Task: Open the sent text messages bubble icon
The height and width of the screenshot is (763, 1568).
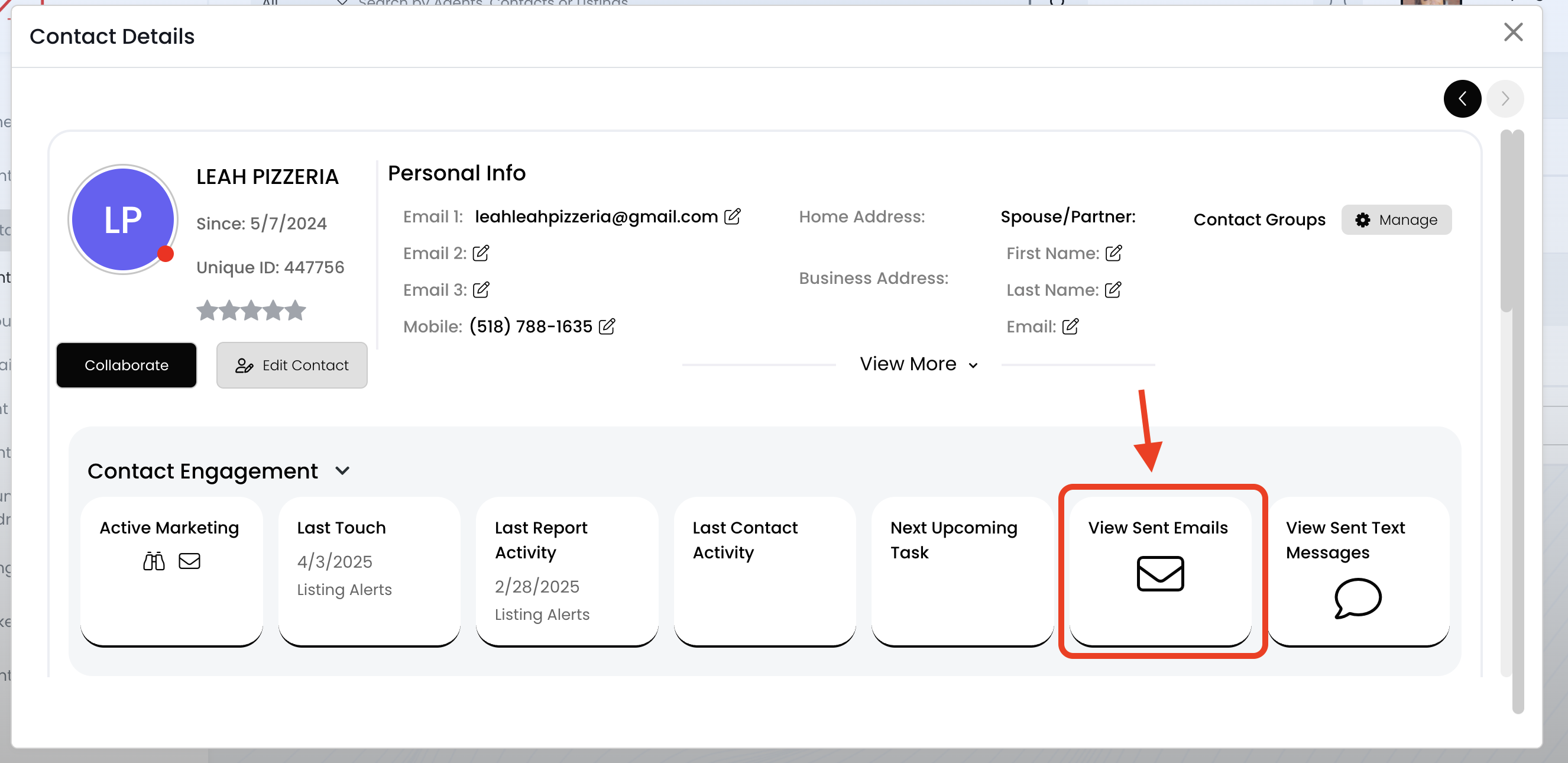Action: (x=1357, y=598)
